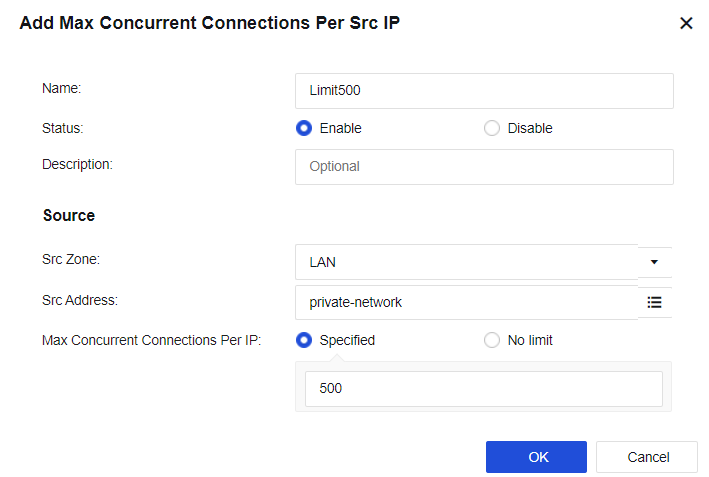This screenshot has width=709, height=477.
Task: Focus the 500 connections value field
Action: click(484, 388)
